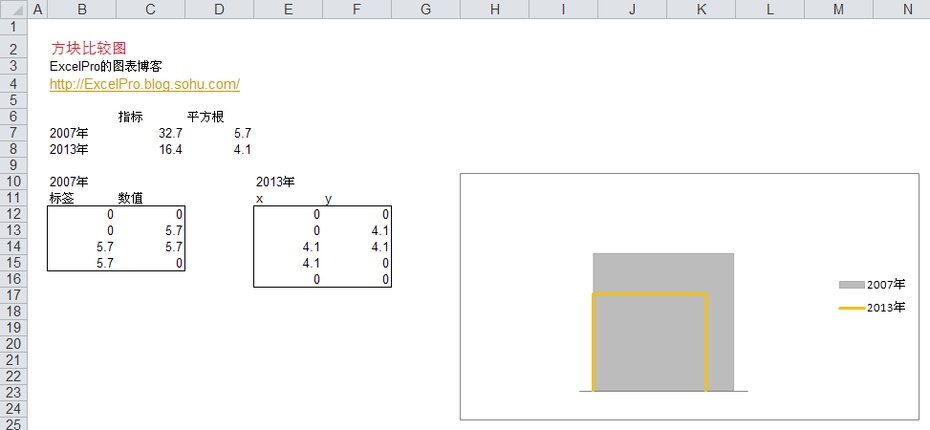Select column J header

point(632,9)
